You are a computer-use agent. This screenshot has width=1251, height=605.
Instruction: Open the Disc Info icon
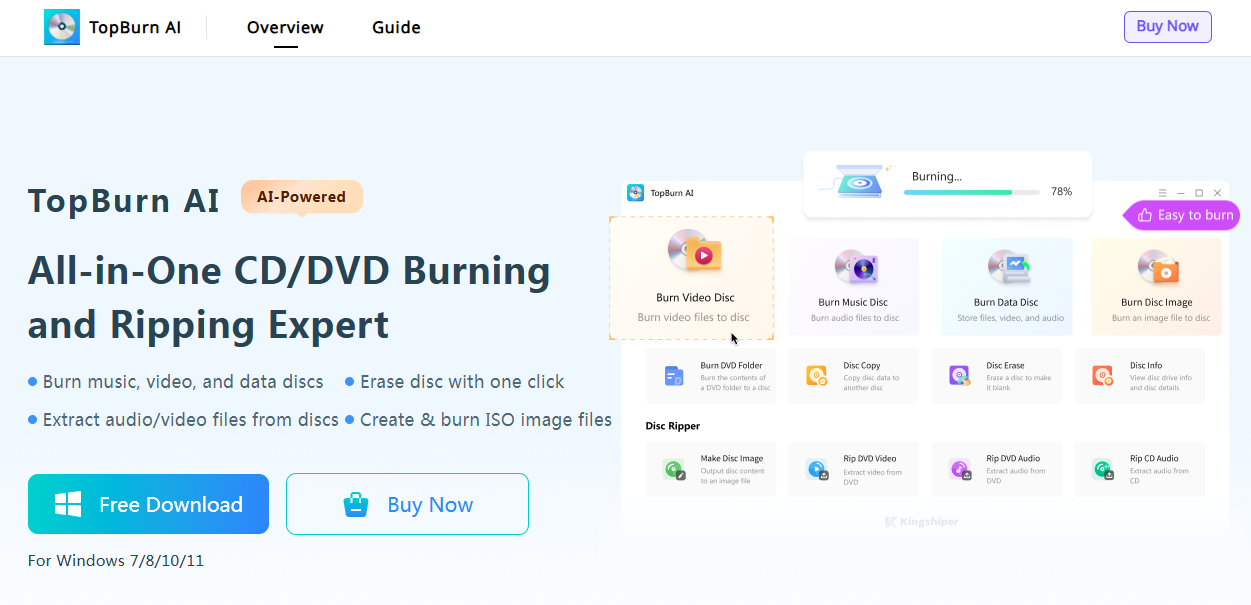pos(1102,376)
